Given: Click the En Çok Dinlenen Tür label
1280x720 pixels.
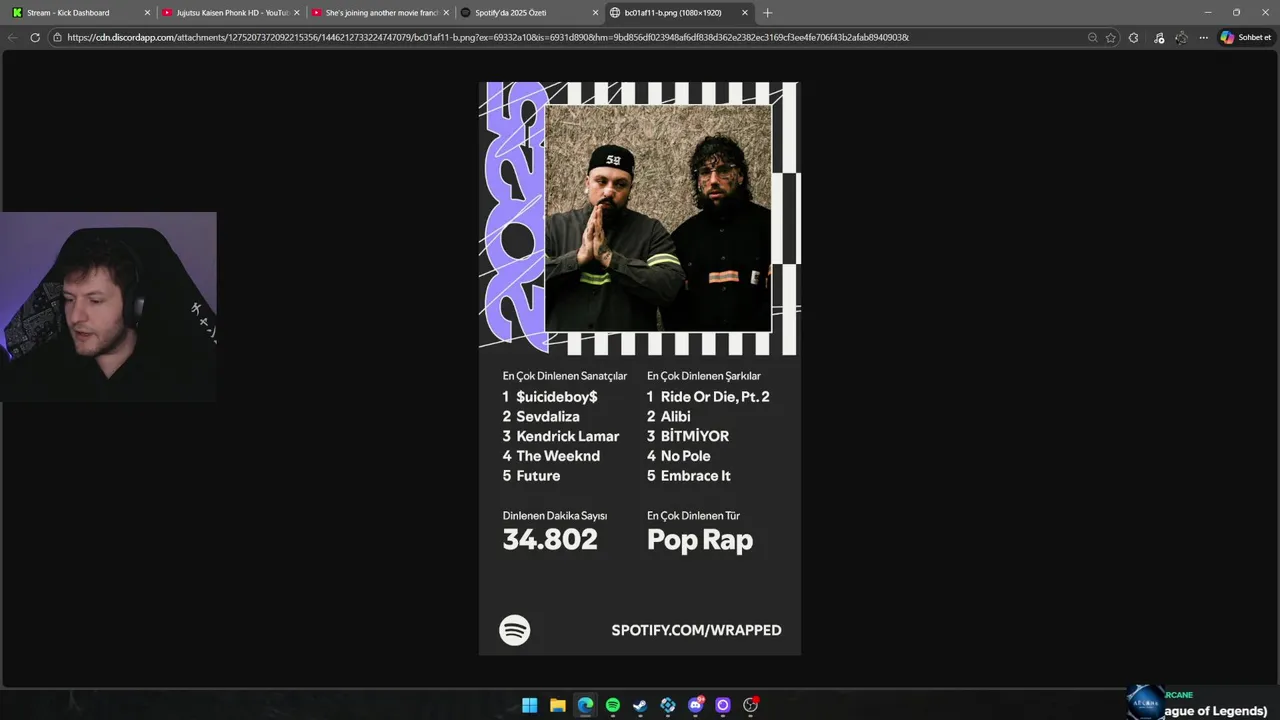Looking at the screenshot, I should coord(693,516).
